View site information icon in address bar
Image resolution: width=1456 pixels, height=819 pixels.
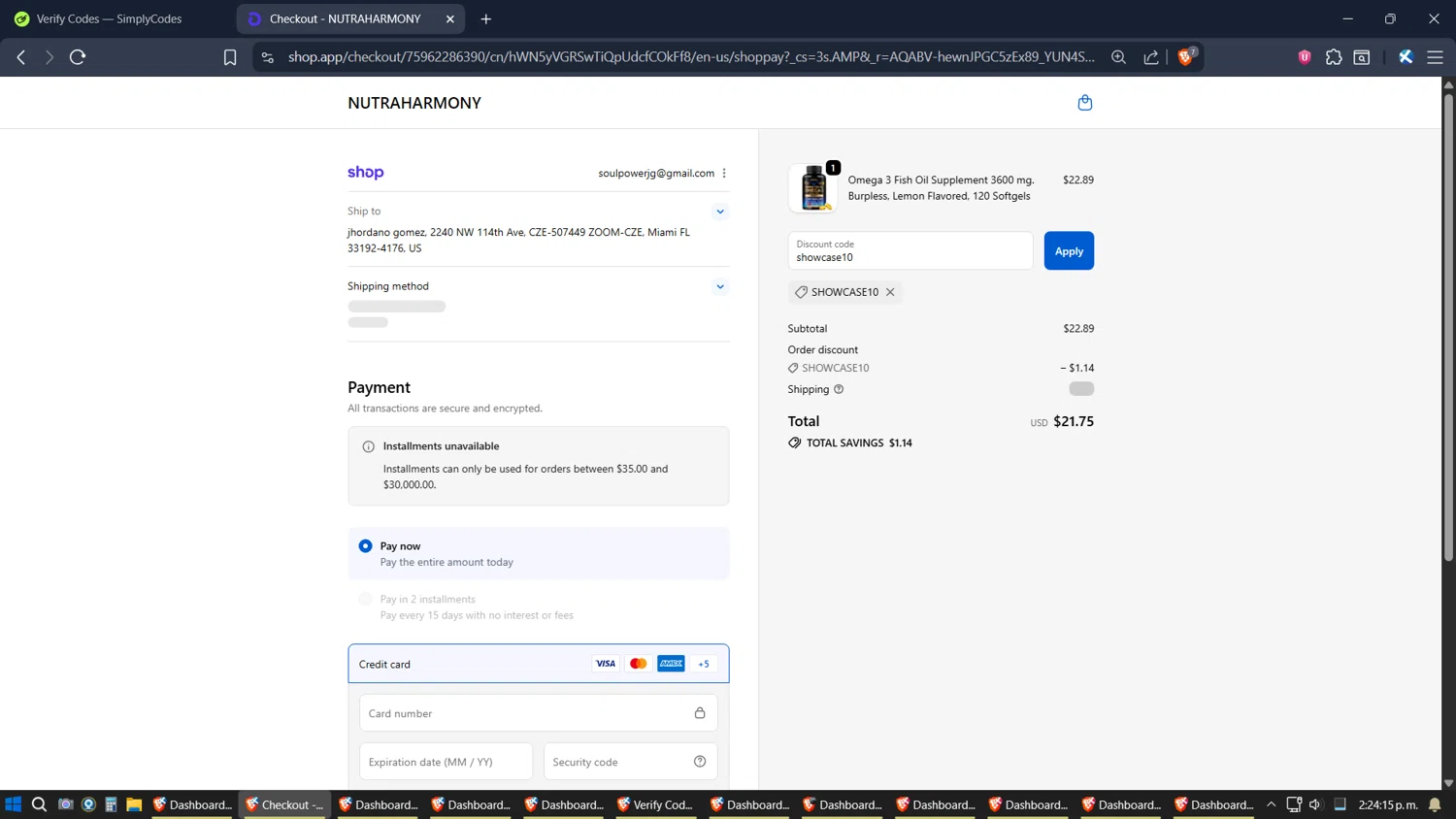(x=268, y=57)
